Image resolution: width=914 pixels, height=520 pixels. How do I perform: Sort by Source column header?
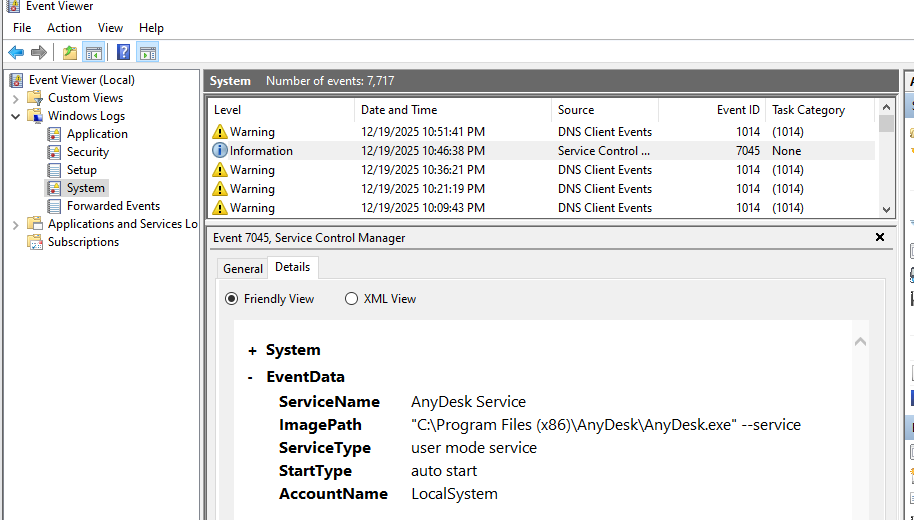tap(605, 110)
